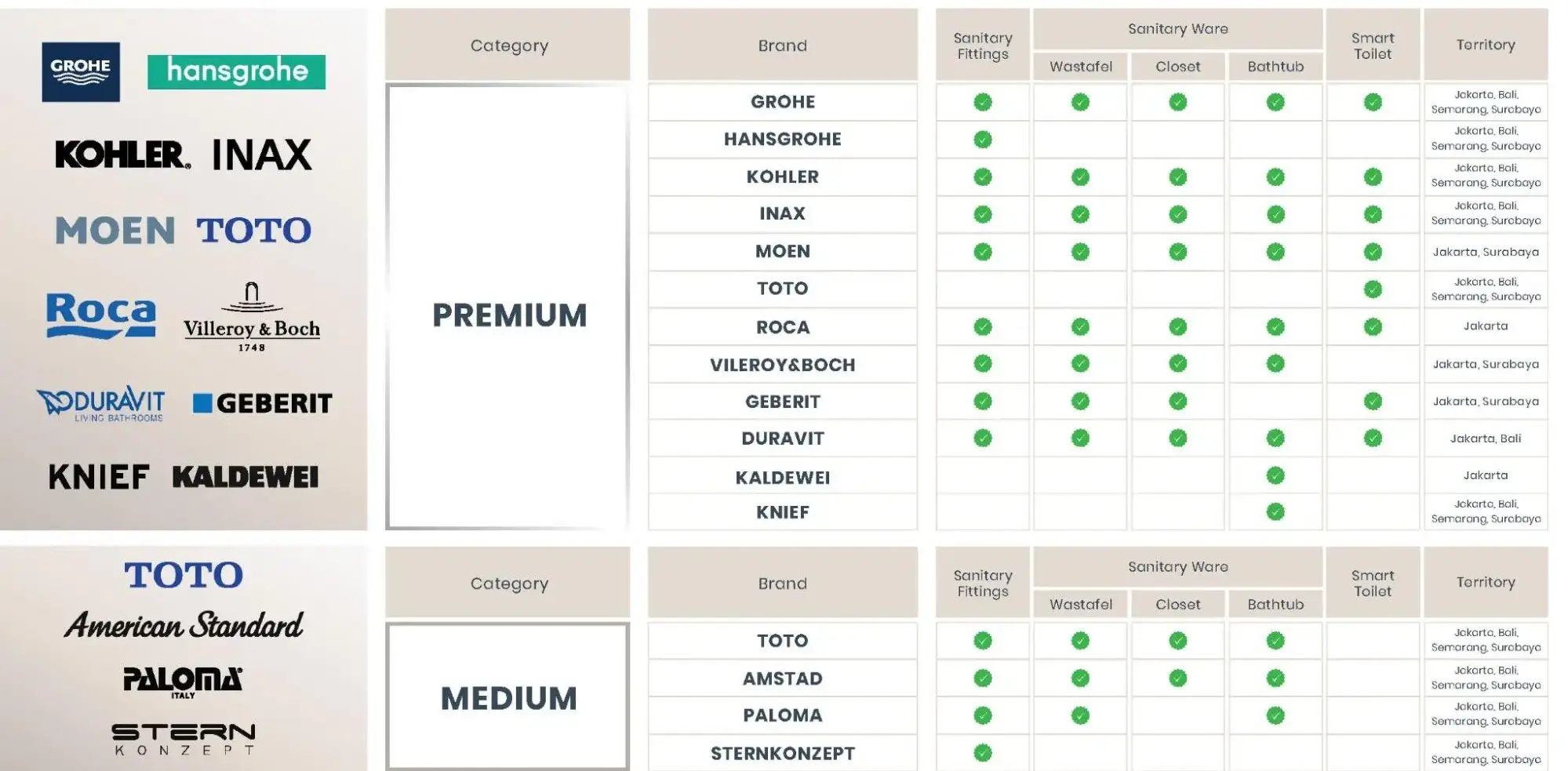This screenshot has height=771, width=1568.
Task: Click KALDEWEI Bathtub green checkmark
Action: tap(1275, 475)
